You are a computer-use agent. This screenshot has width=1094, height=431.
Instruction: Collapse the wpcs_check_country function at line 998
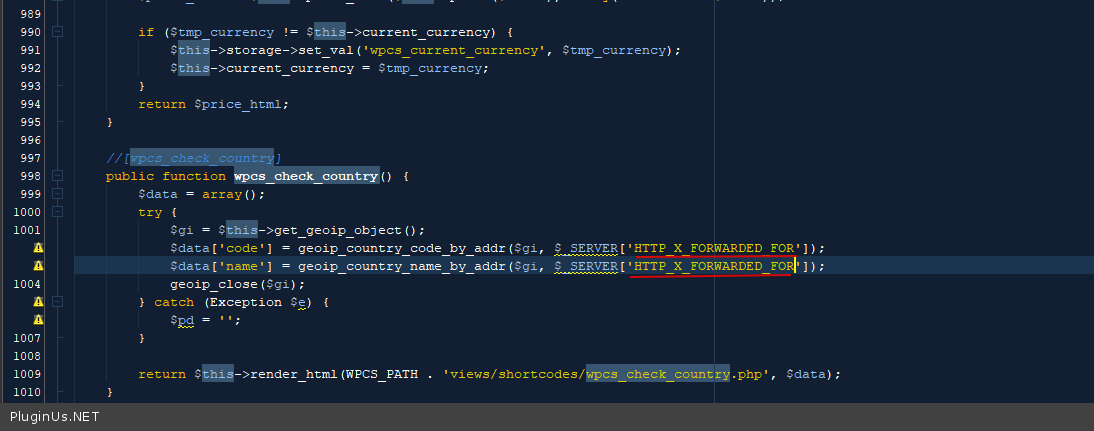click(x=57, y=176)
